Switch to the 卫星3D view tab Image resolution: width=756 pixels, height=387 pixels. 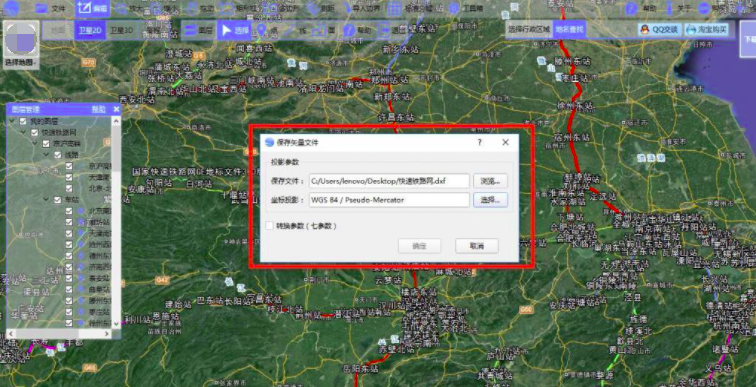point(121,30)
